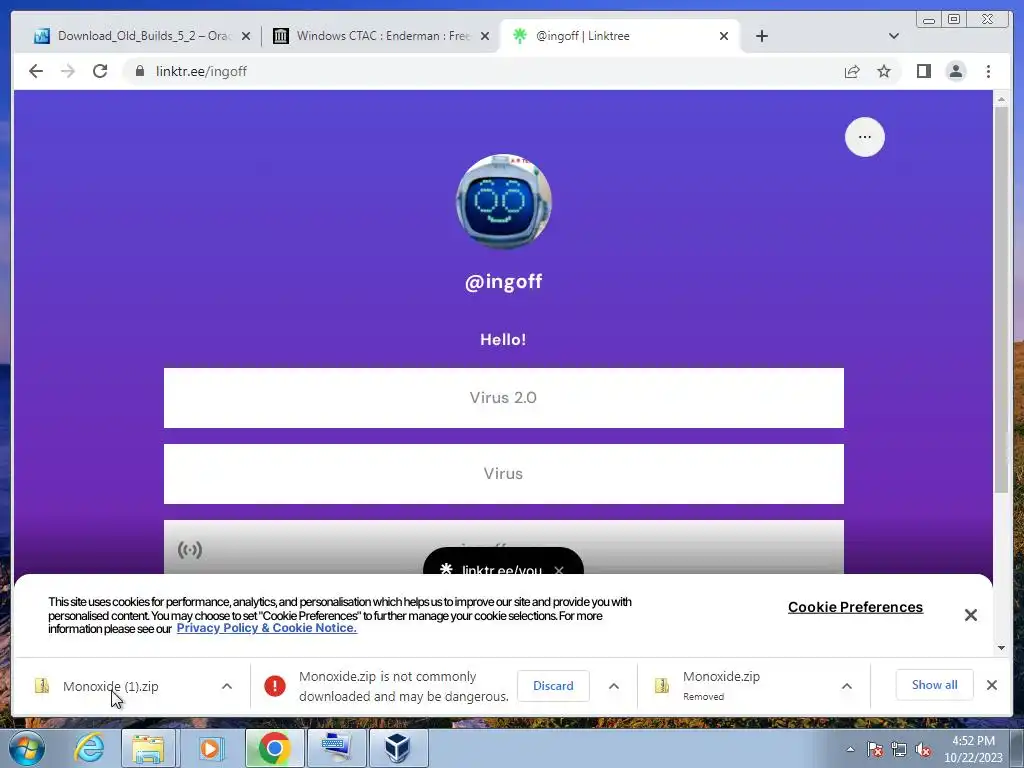Click the muted volume tray icon
Image resolution: width=1024 pixels, height=768 pixels.
(x=923, y=750)
